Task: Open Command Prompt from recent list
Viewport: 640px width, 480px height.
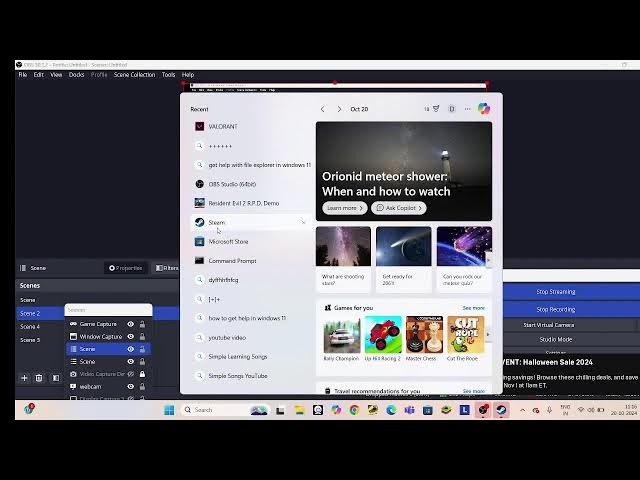Action: 232,261
